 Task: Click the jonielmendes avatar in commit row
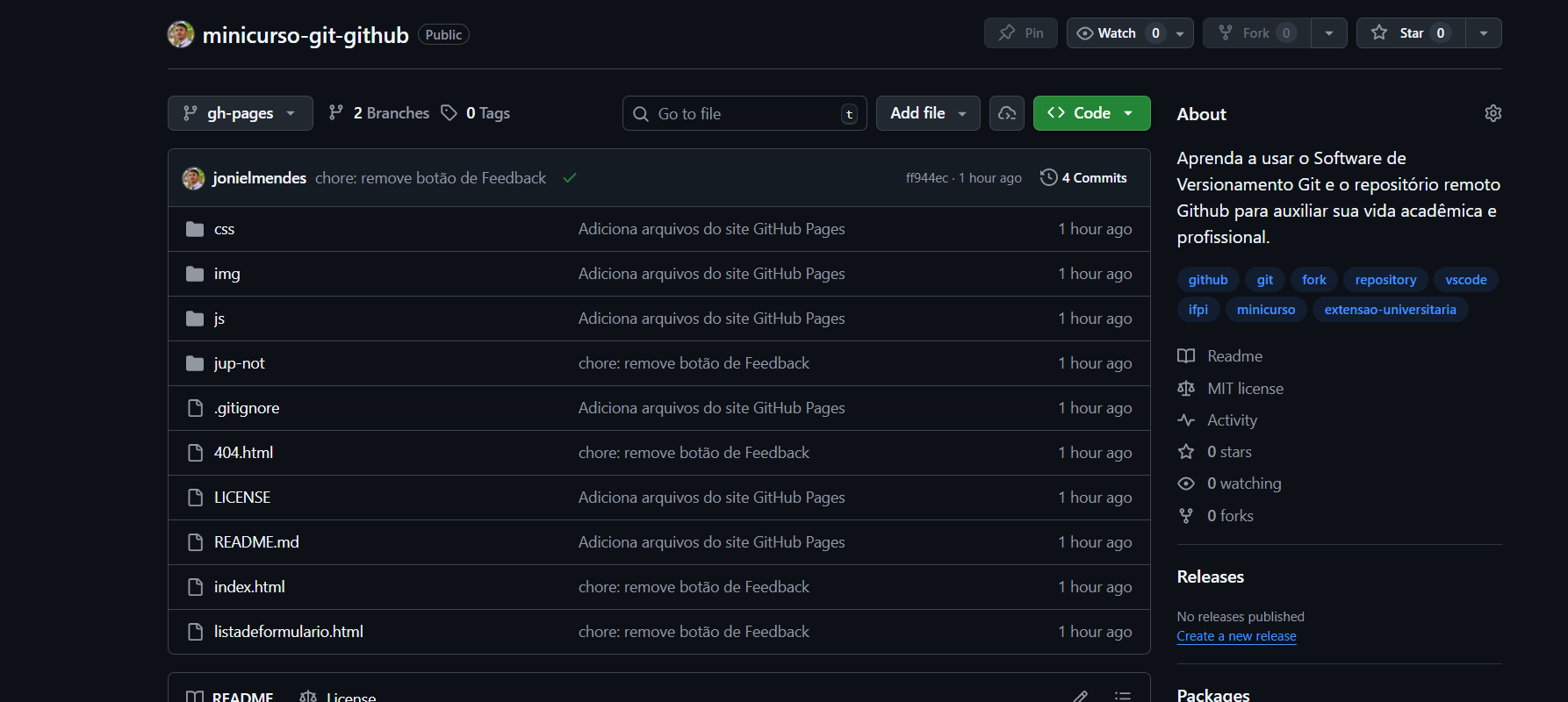point(193,178)
